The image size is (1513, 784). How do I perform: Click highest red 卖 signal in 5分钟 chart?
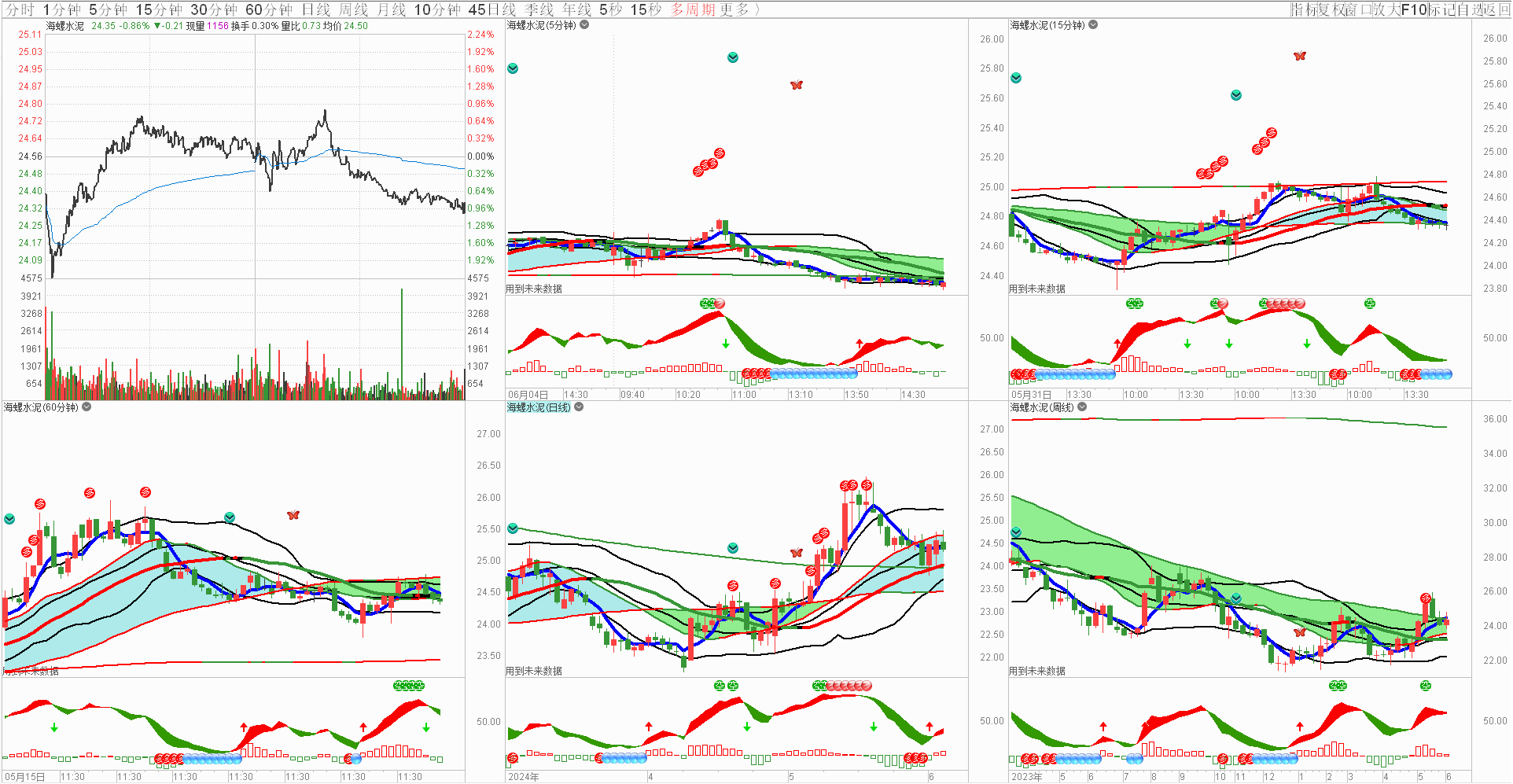[x=720, y=153]
